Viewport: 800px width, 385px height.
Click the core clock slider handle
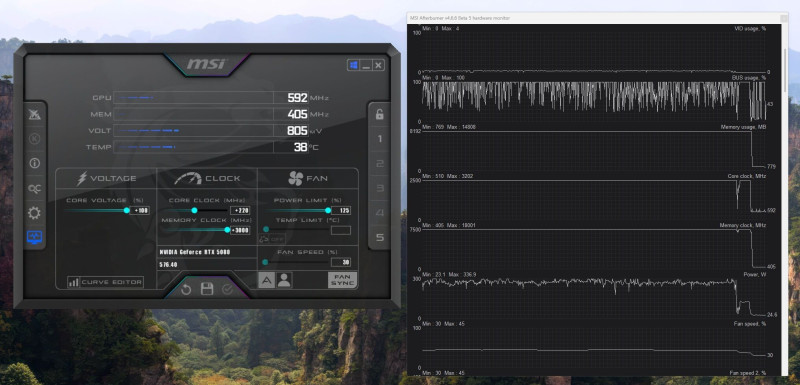(x=194, y=210)
